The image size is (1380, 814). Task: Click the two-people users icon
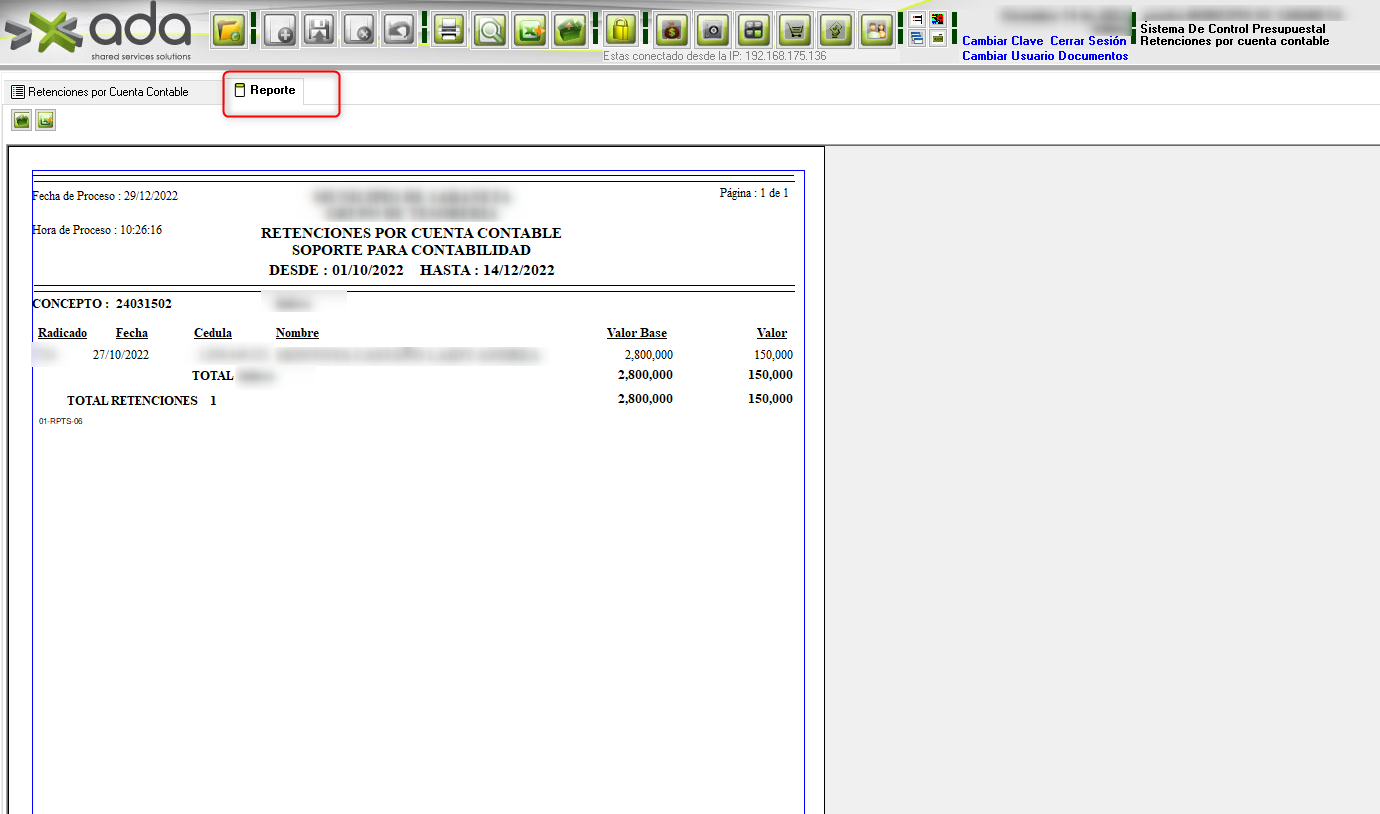coord(876,30)
